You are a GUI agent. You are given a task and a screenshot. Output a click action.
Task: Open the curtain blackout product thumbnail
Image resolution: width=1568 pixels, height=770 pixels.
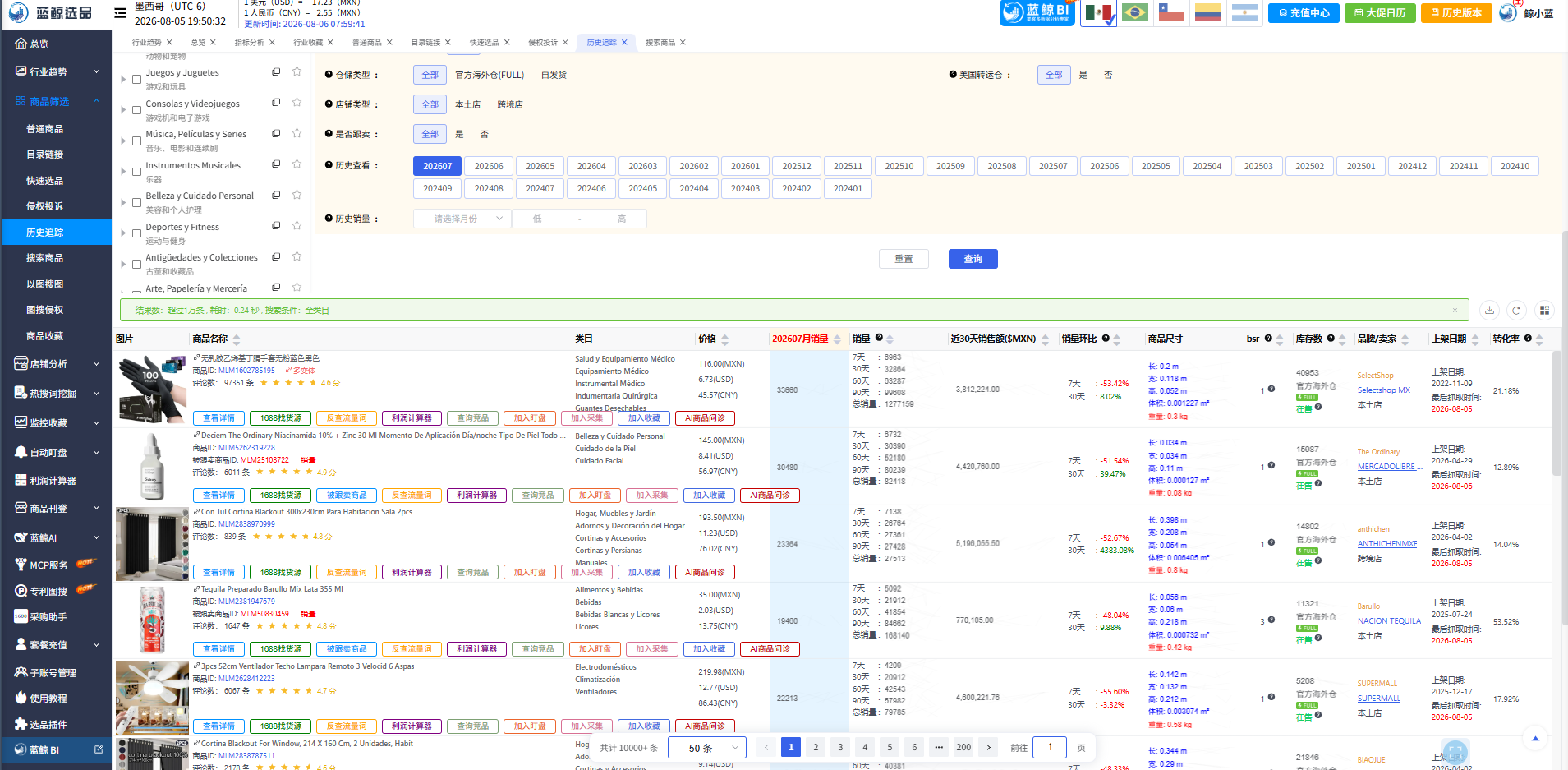tap(152, 544)
